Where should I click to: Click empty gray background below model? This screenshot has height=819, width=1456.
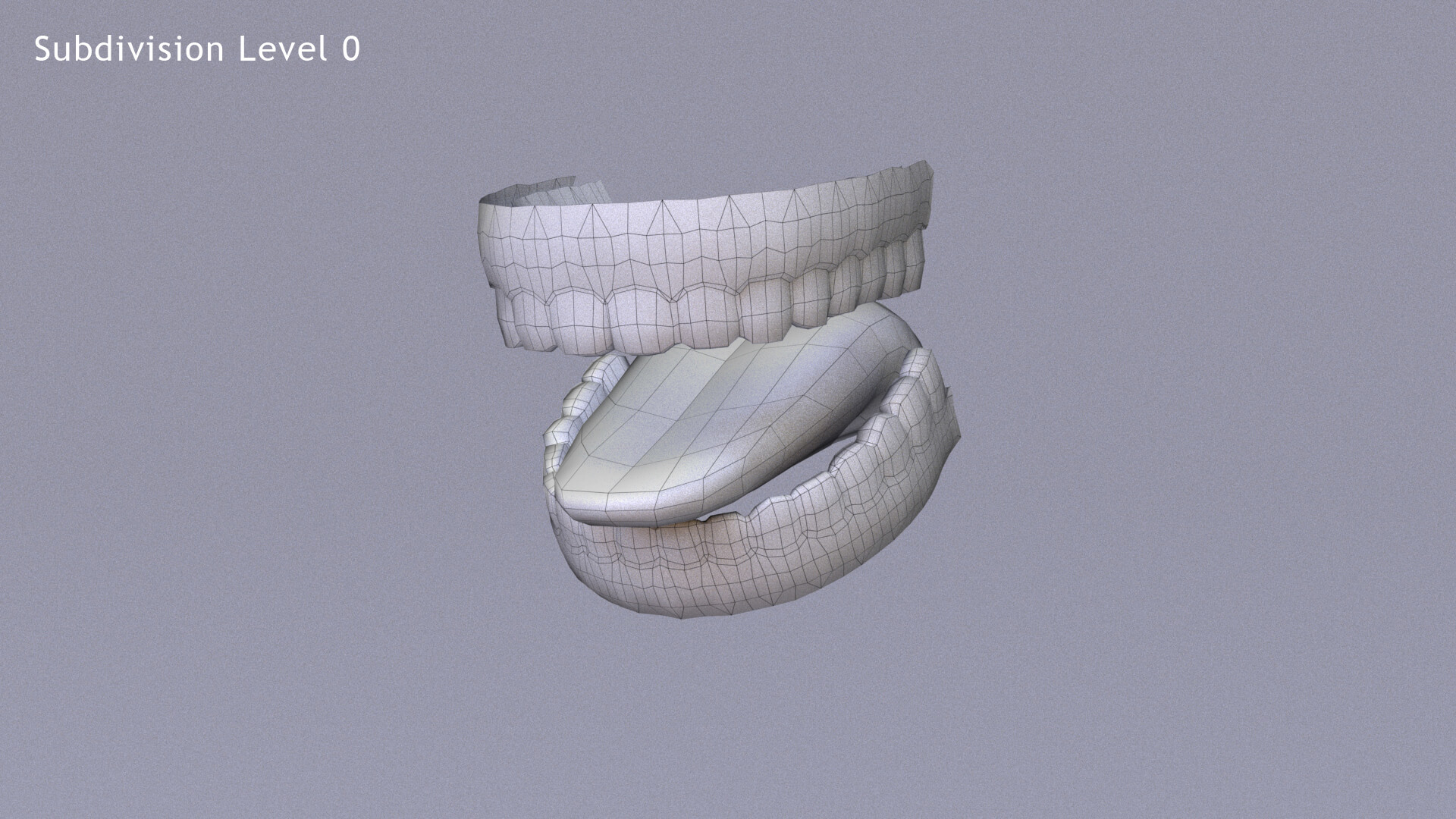tap(728, 720)
